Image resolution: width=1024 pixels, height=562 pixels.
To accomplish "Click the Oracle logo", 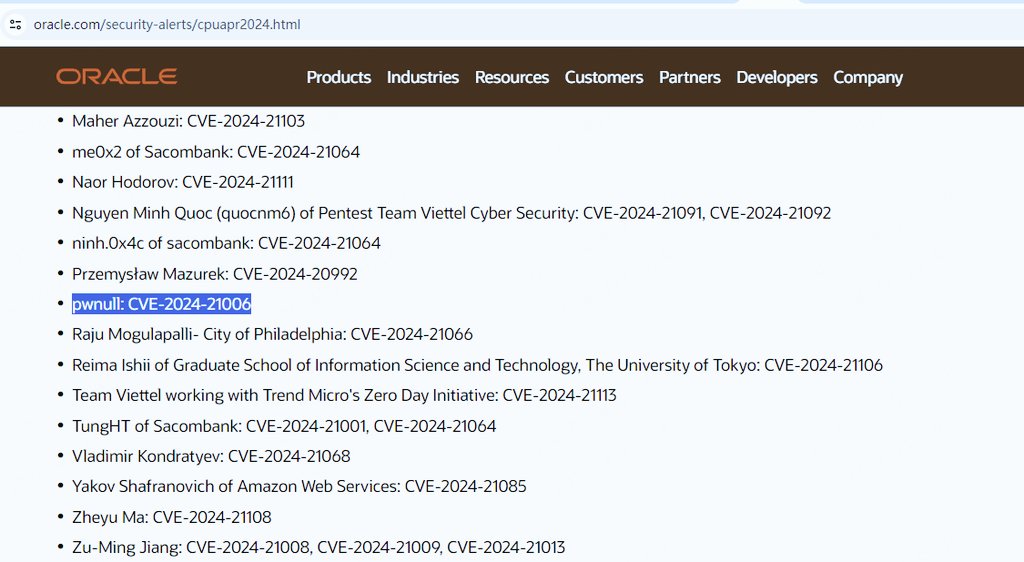I will [116, 76].
